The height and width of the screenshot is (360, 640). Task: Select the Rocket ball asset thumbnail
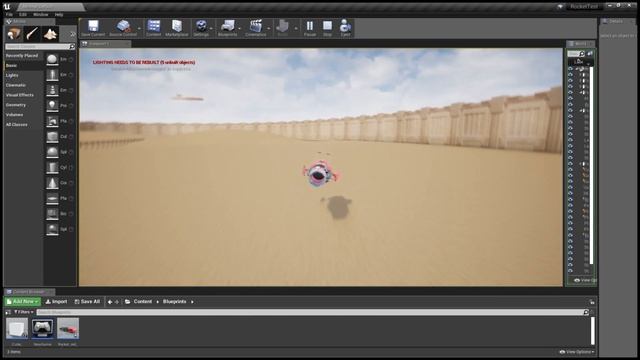pos(68,329)
